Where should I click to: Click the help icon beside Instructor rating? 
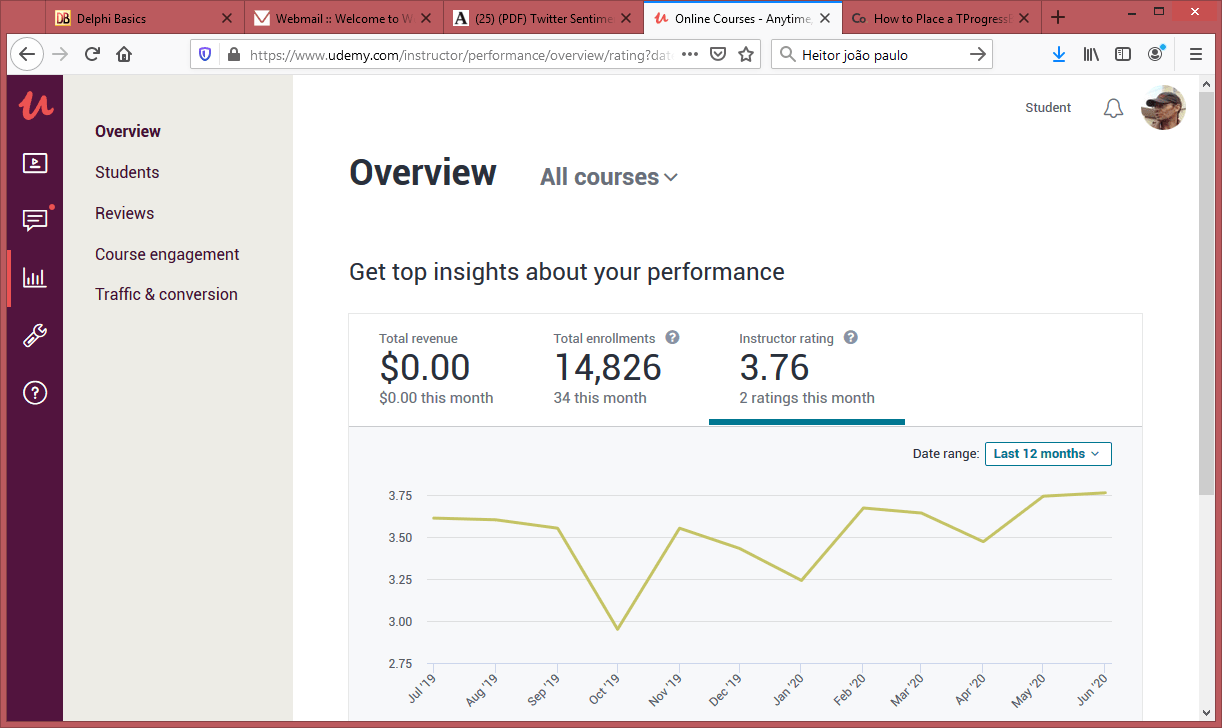pyautogui.click(x=851, y=338)
